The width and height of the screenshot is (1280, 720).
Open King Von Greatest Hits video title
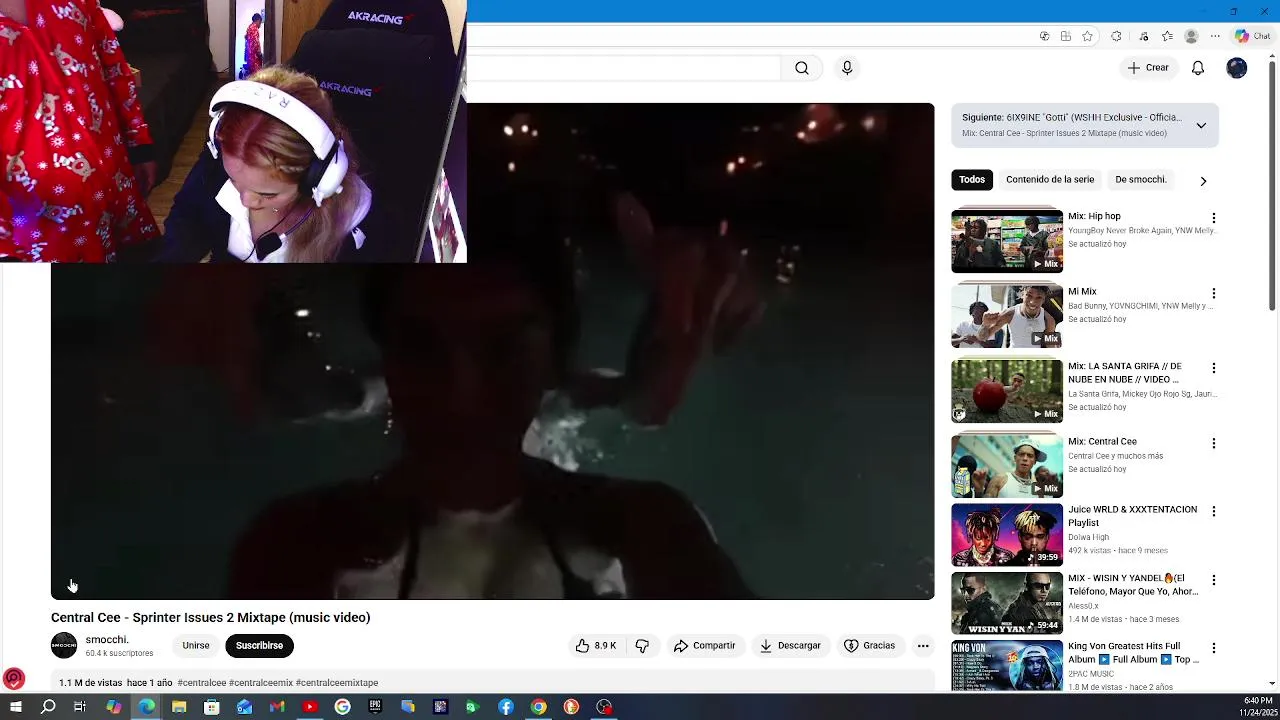point(1133,653)
